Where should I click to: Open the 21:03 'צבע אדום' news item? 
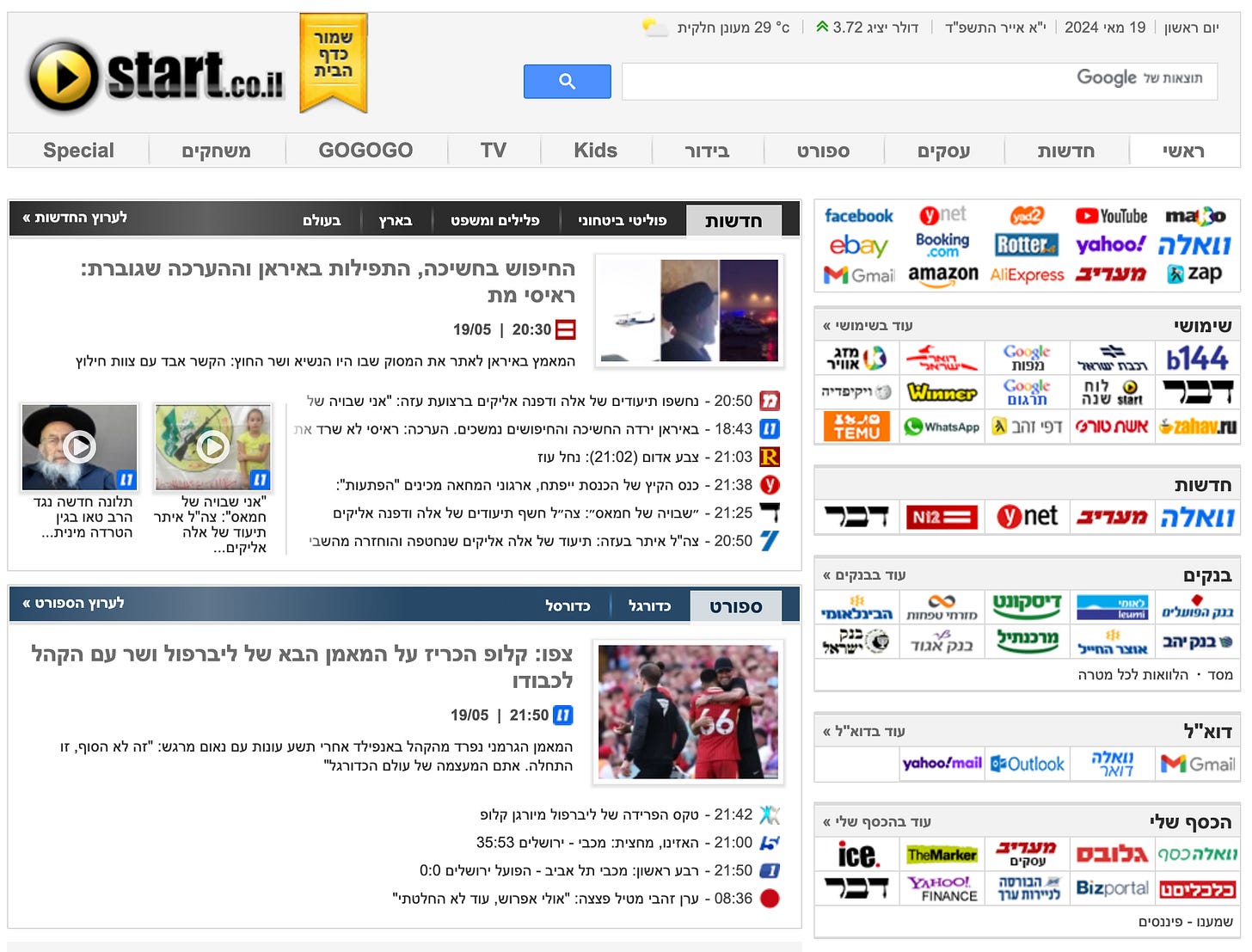pos(645,457)
